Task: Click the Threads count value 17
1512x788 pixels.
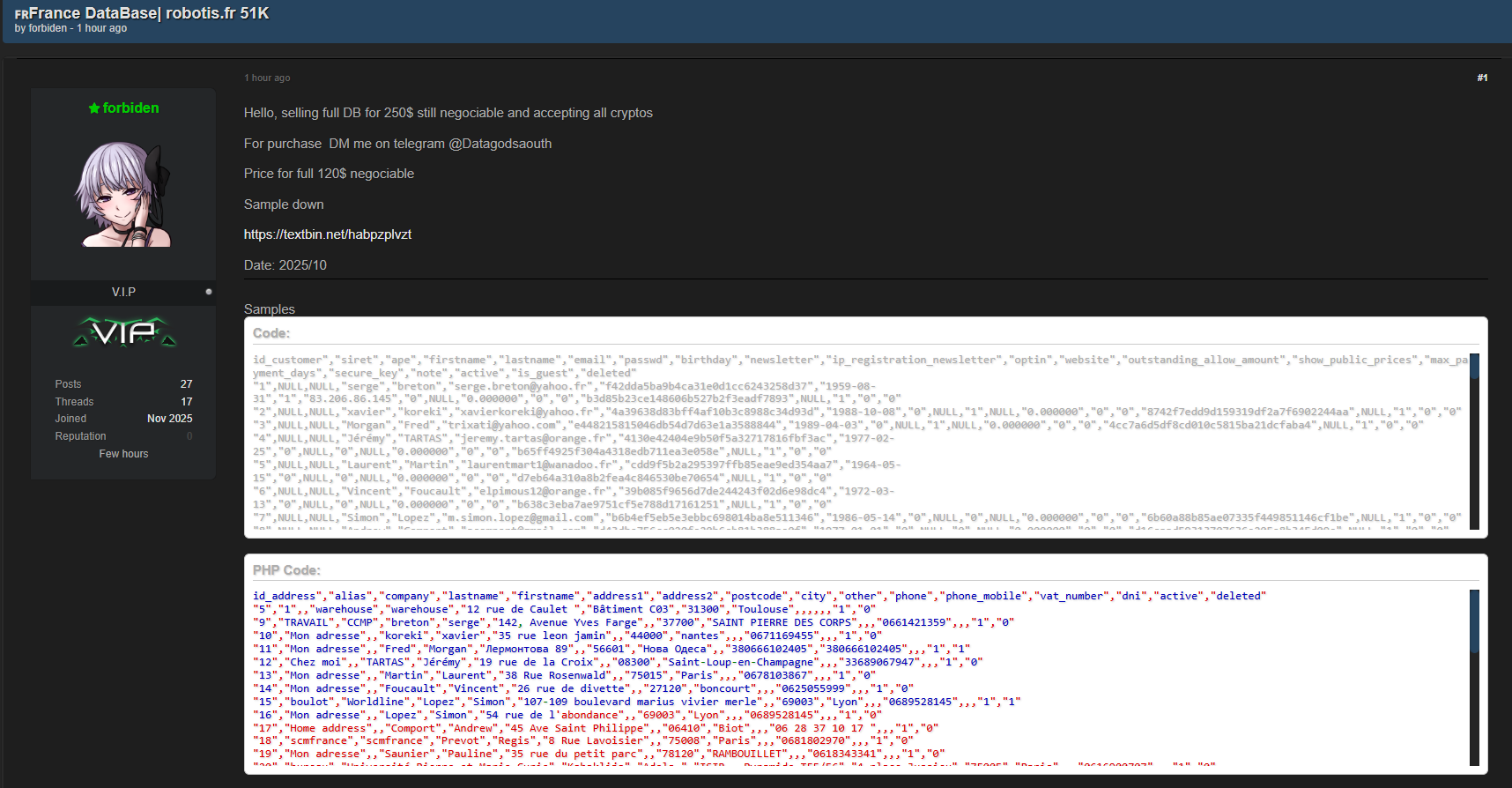Action: pos(186,402)
